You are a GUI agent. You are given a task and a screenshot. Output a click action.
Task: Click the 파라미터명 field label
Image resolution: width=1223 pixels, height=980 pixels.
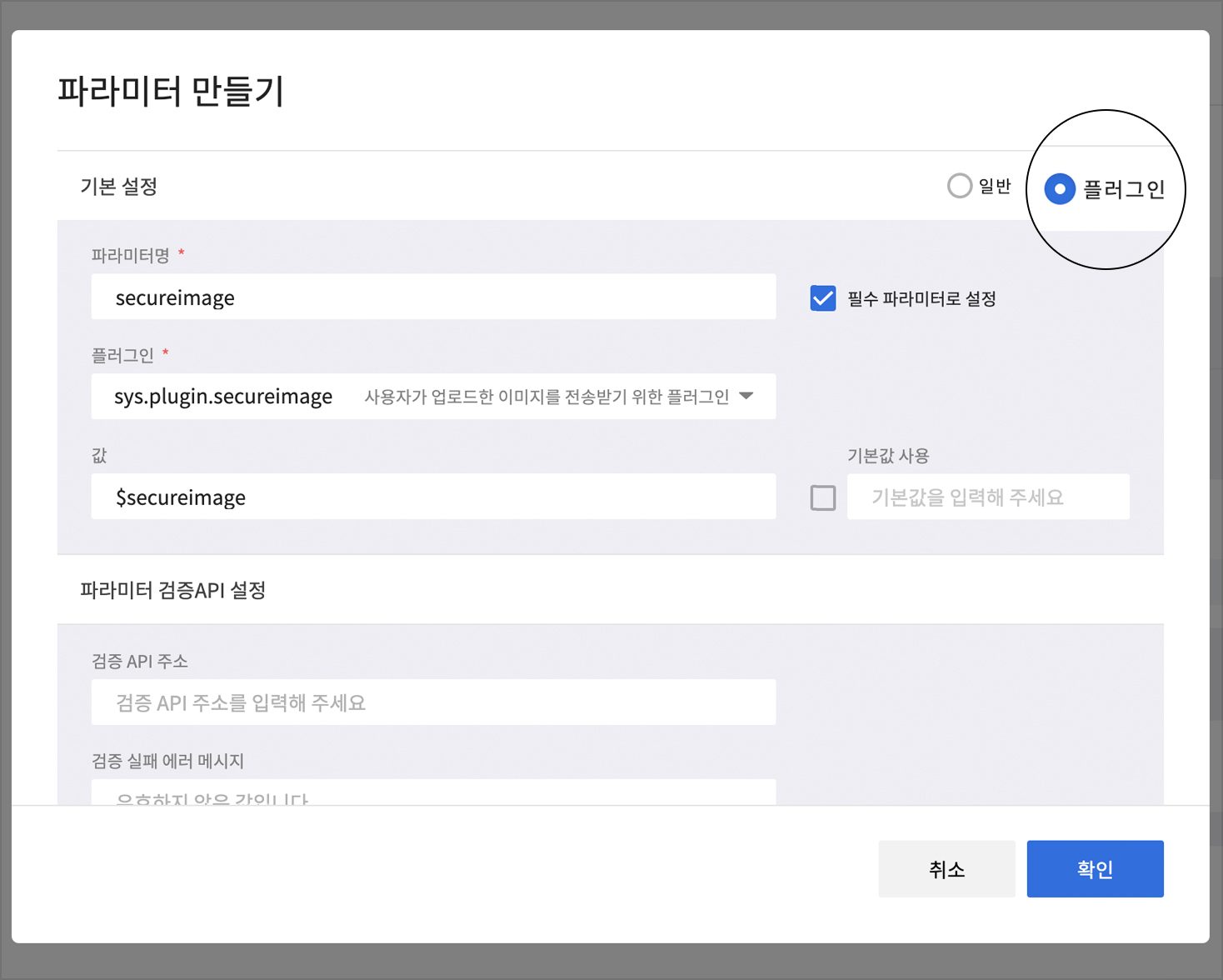pyautogui.click(x=131, y=256)
